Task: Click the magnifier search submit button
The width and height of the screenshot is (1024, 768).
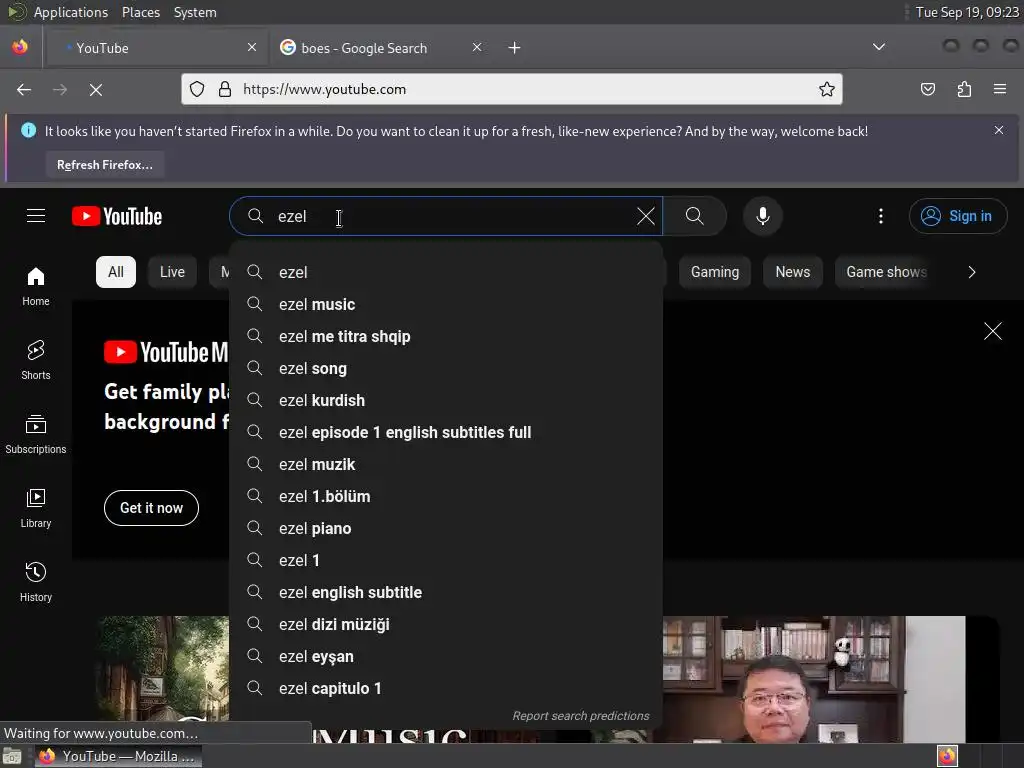Action: [x=695, y=216]
